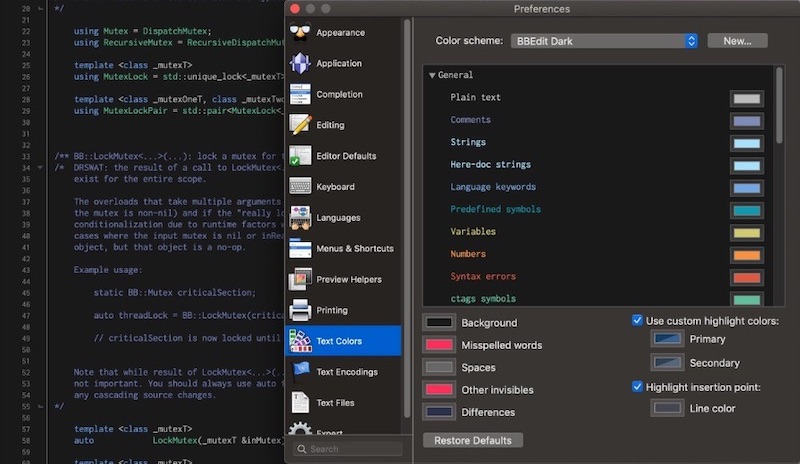Screen dimensions: 800x464
Task: Click "Language keywords" row text
Action: click(493, 187)
